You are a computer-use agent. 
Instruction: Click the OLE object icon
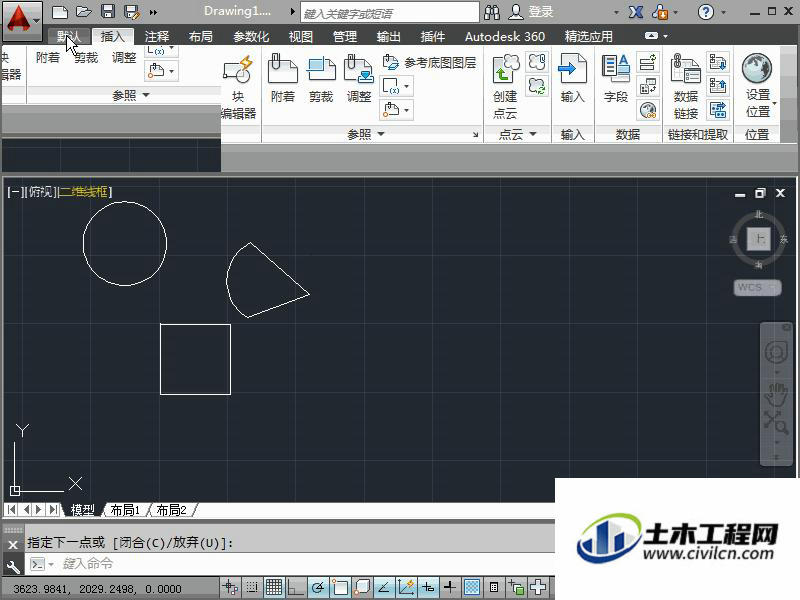click(648, 86)
